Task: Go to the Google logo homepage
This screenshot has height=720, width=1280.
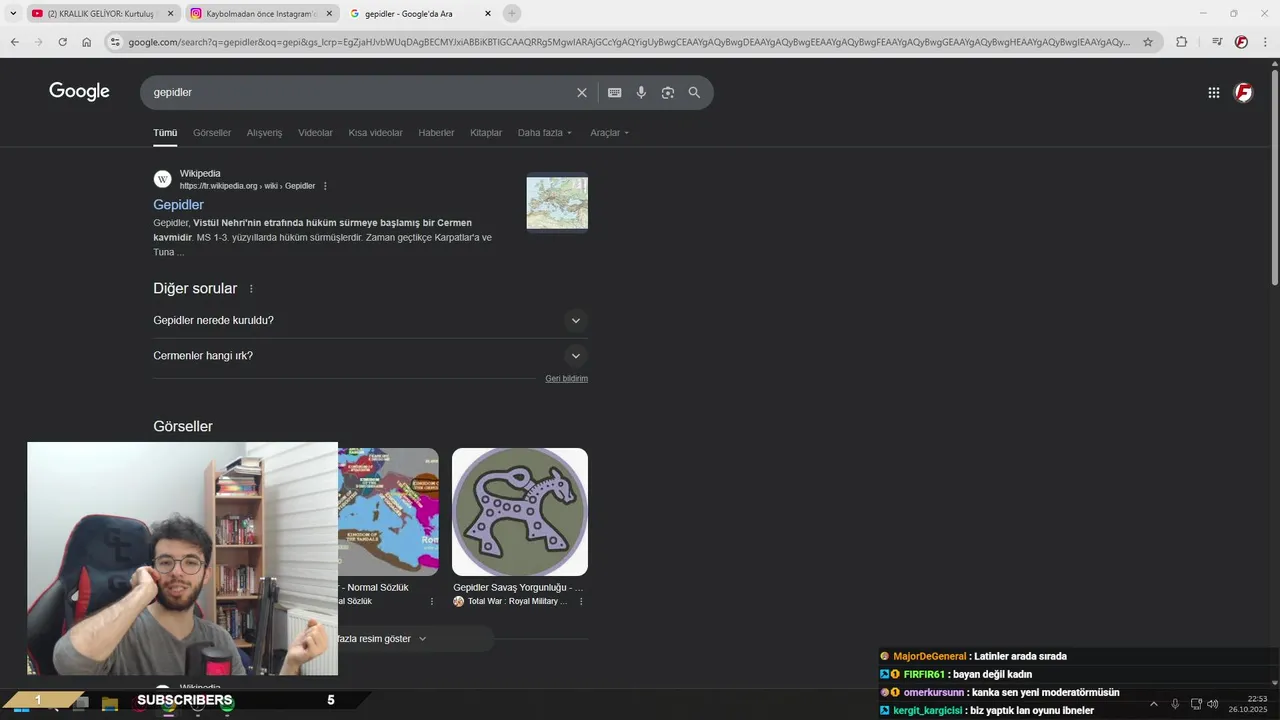Action: 79,92
